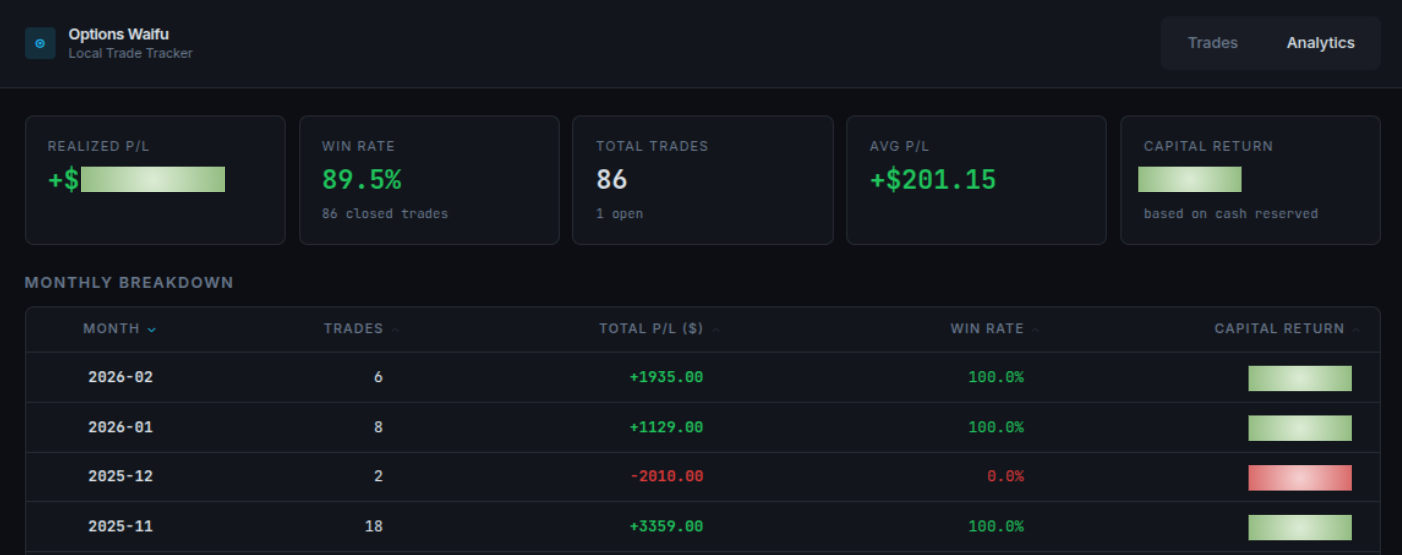The image size is (1402, 555).
Task: Click the +3359.00 total P/L cell
Action: click(666, 526)
